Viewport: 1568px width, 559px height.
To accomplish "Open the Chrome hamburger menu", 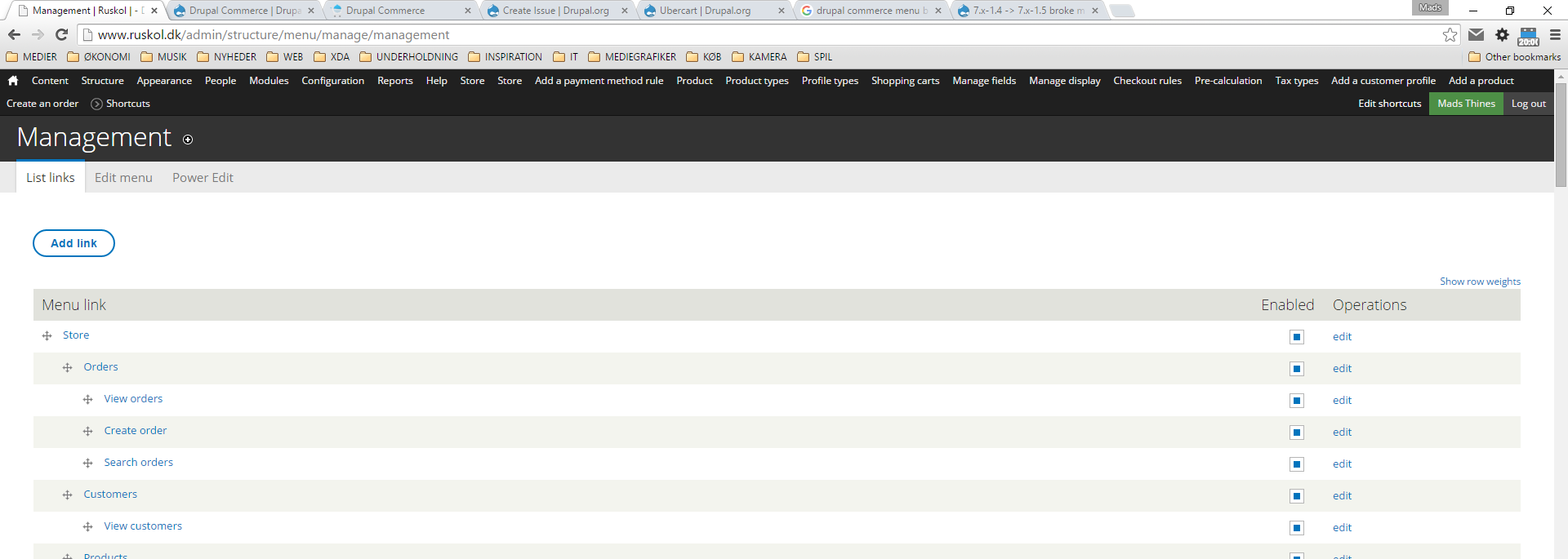I will [x=1555, y=34].
